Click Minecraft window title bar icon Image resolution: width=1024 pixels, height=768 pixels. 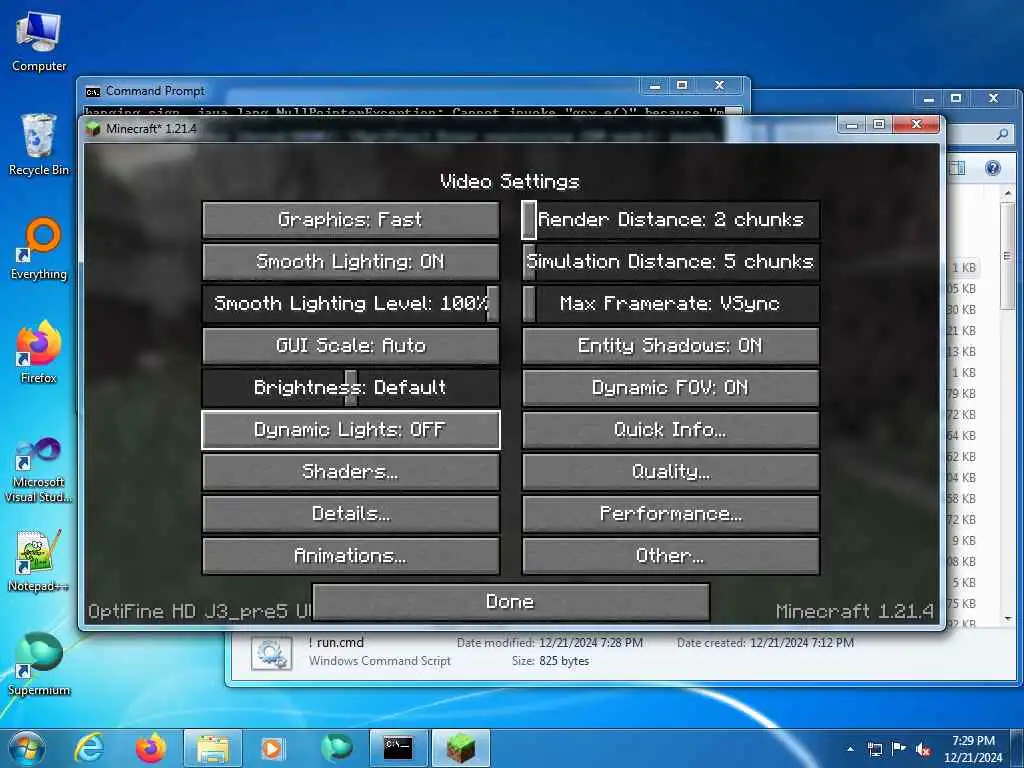click(x=93, y=129)
